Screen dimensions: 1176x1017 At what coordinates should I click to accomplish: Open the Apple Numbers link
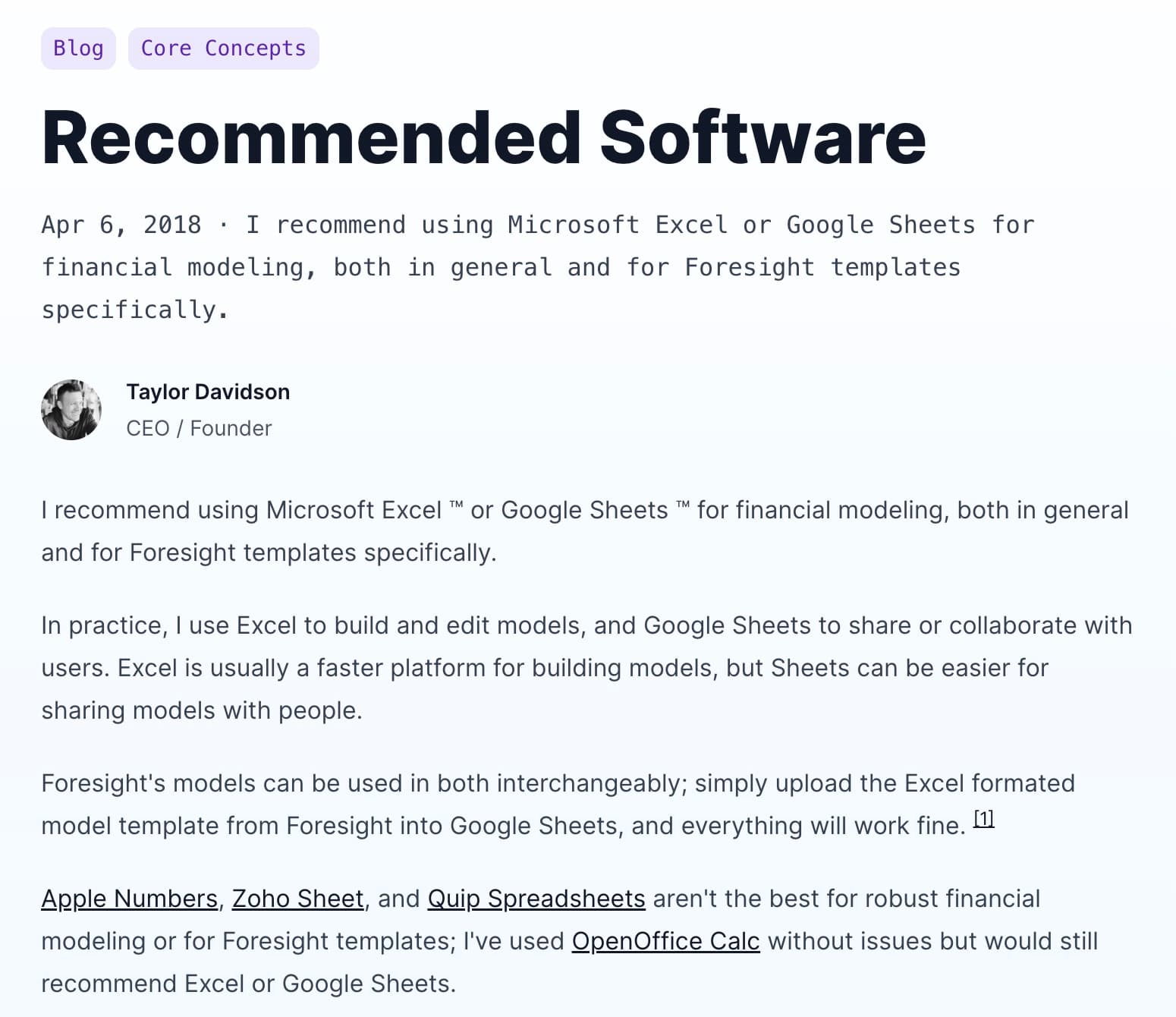[130, 899]
